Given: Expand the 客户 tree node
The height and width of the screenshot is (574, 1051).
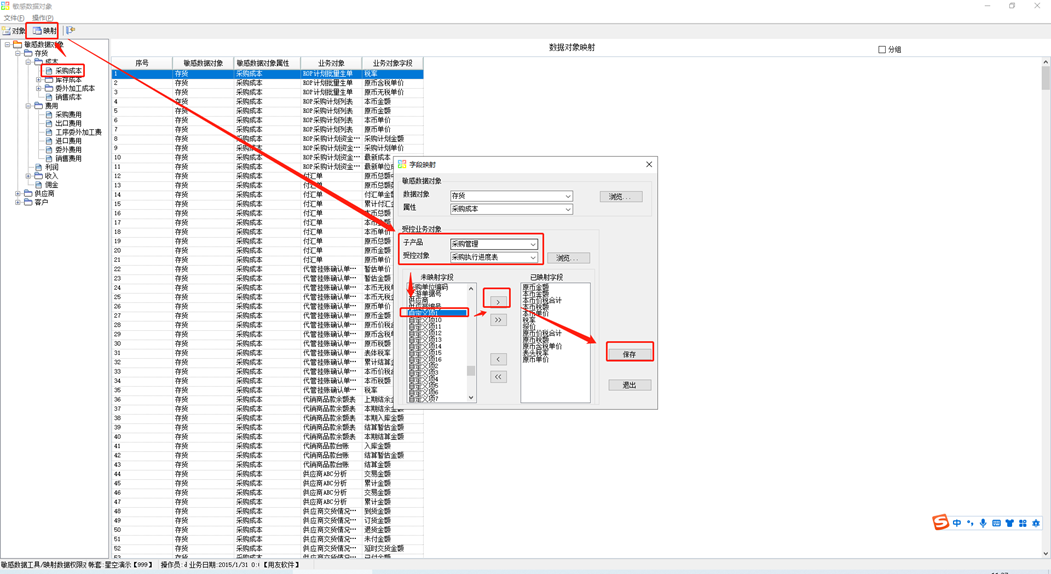Looking at the screenshot, I should pos(18,203).
